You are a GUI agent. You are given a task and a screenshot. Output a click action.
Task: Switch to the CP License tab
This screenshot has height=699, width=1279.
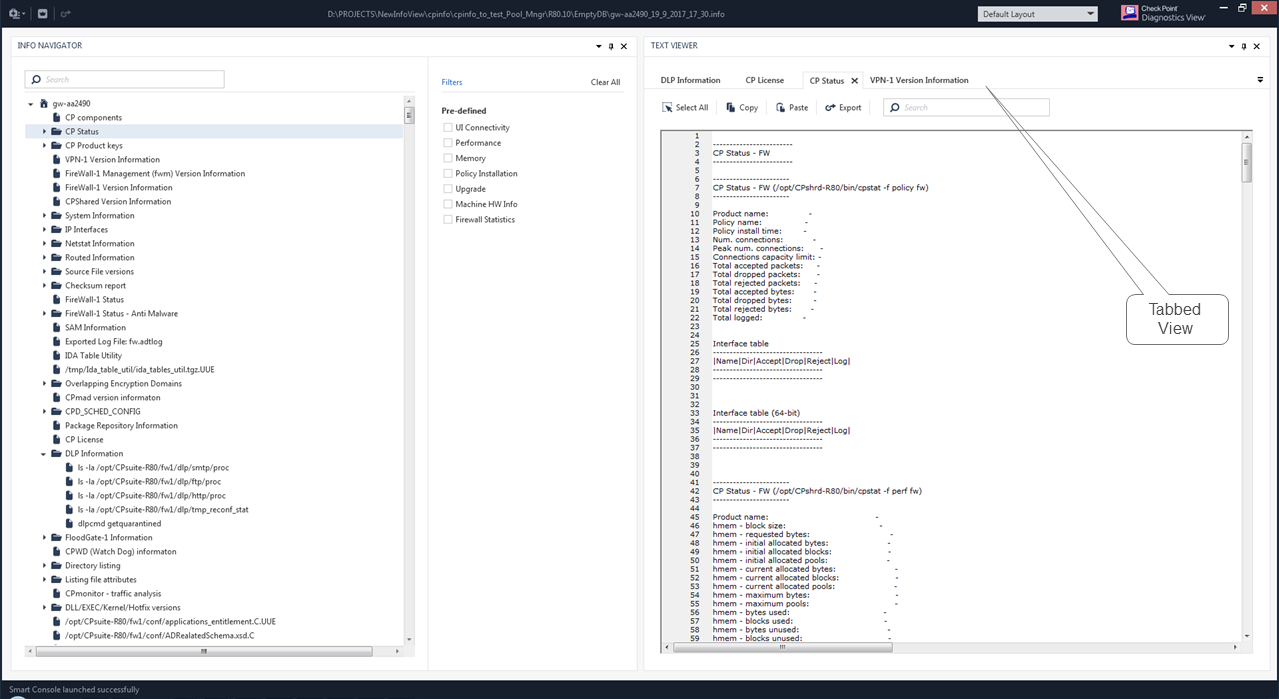[765, 80]
